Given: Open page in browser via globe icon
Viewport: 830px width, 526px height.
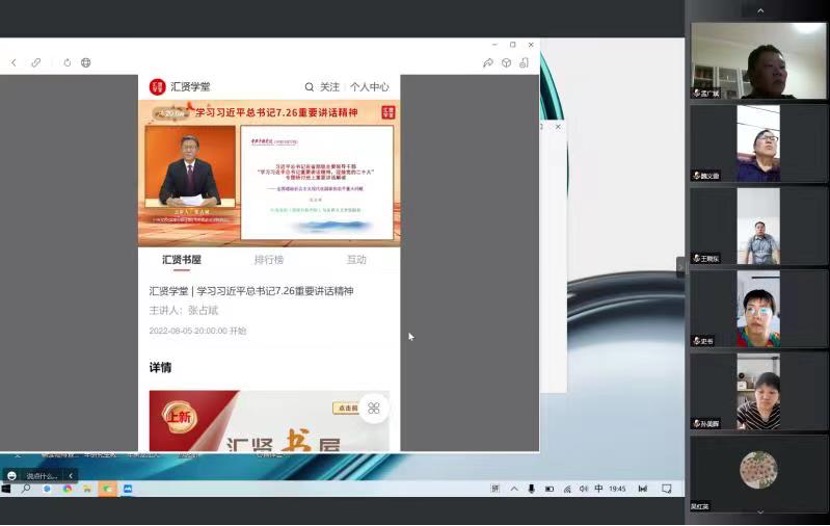Looking at the screenshot, I should [x=86, y=63].
